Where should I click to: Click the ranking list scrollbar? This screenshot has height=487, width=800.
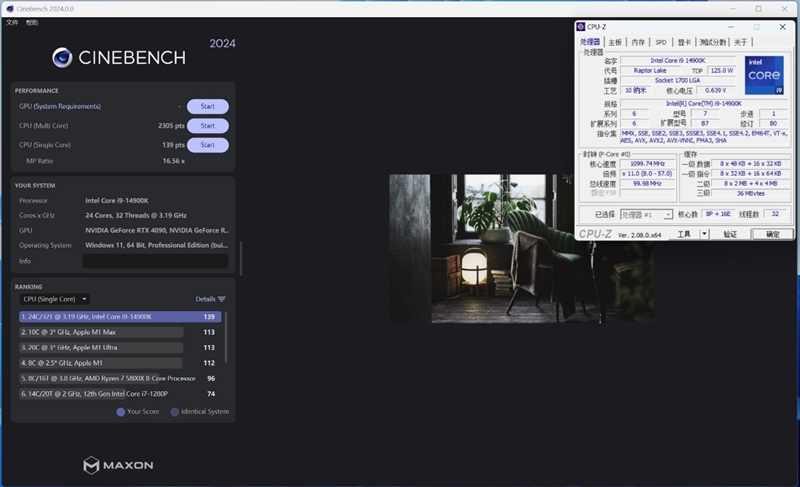coord(226,337)
